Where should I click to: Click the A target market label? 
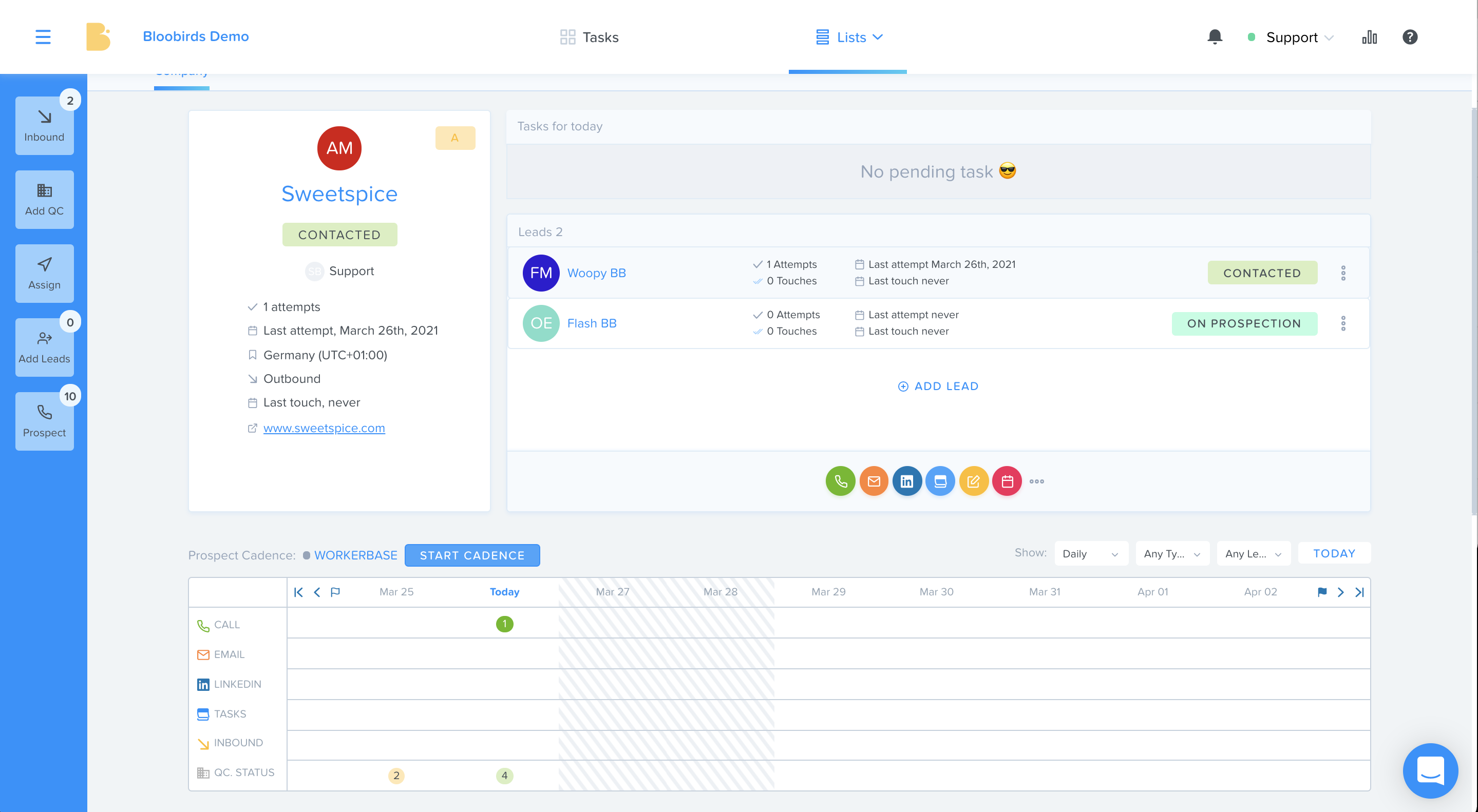[455, 138]
